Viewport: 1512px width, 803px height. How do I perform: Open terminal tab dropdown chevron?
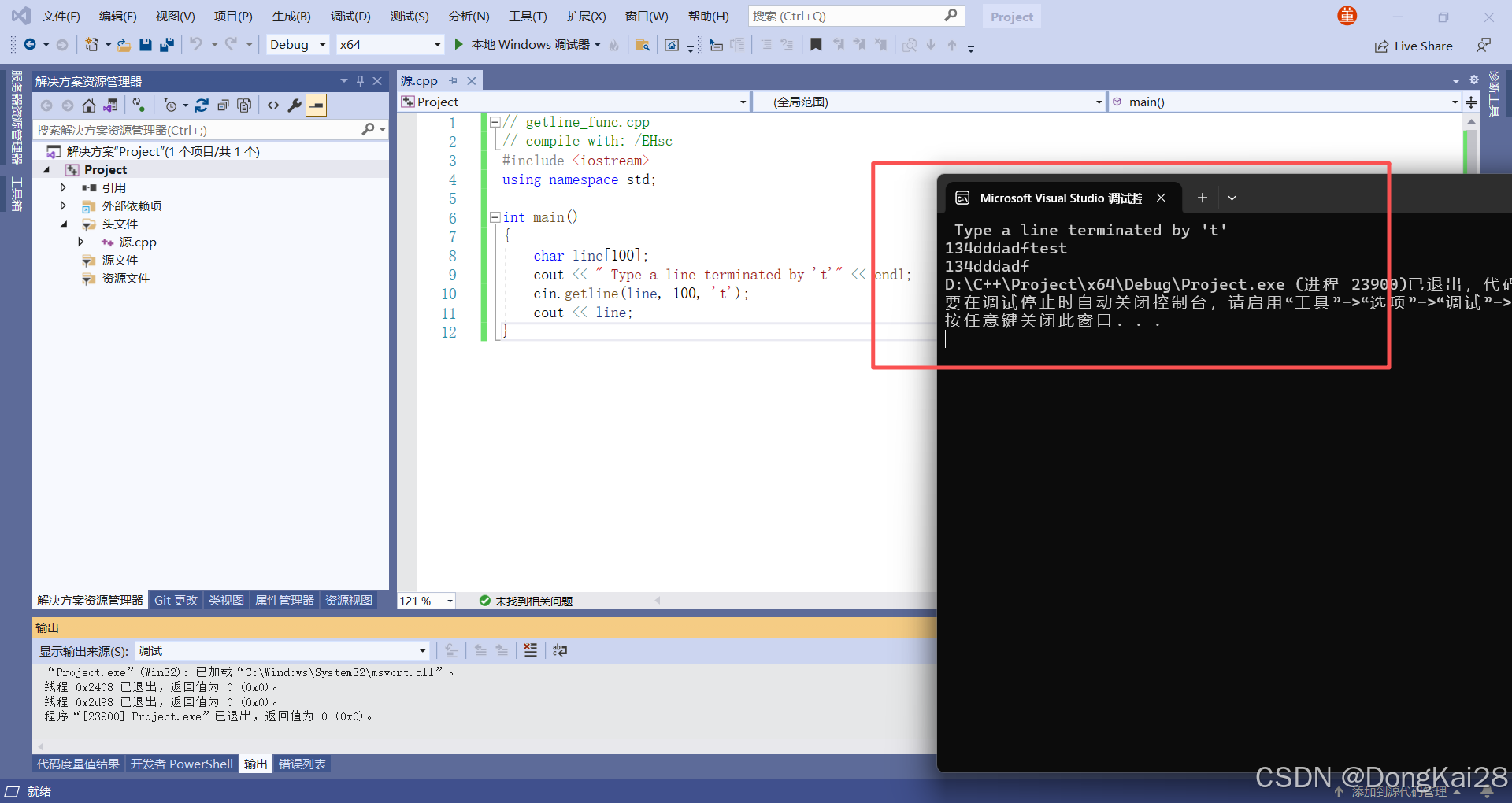click(x=1232, y=198)
